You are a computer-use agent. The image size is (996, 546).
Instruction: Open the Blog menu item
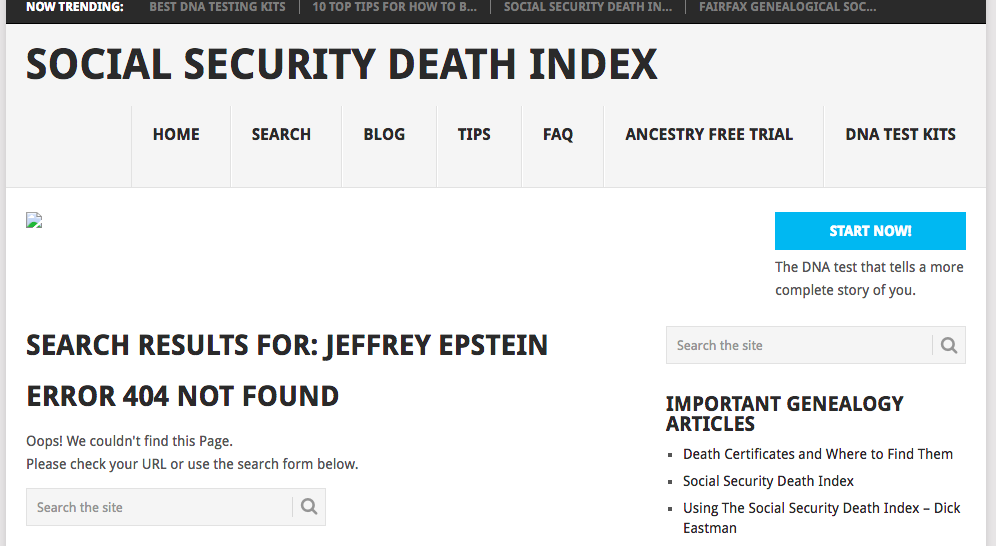384,134
